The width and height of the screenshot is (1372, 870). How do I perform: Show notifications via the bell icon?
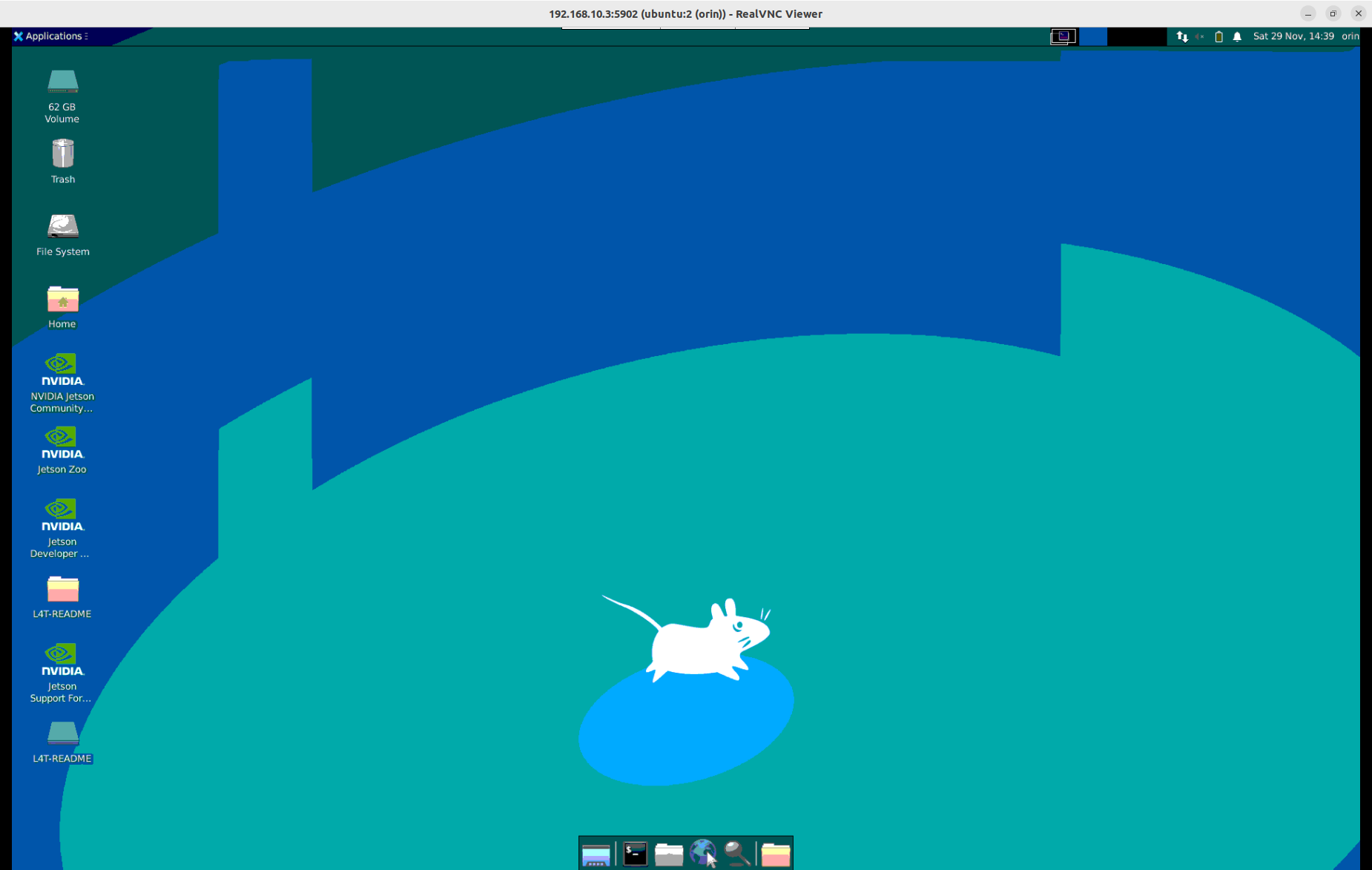[x=1237, y=36]
